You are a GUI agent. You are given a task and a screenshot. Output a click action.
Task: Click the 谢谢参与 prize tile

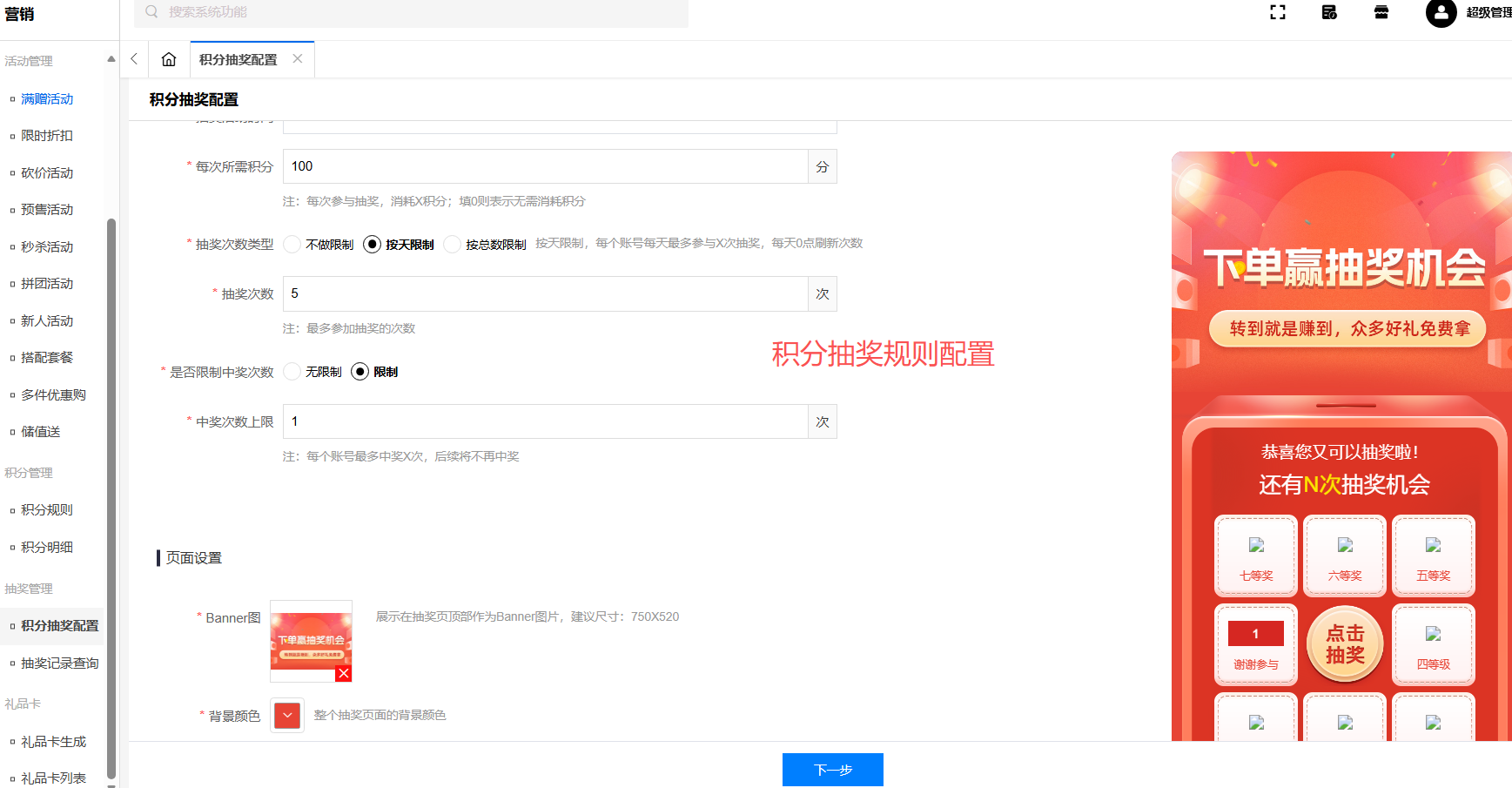point(1256,645)
